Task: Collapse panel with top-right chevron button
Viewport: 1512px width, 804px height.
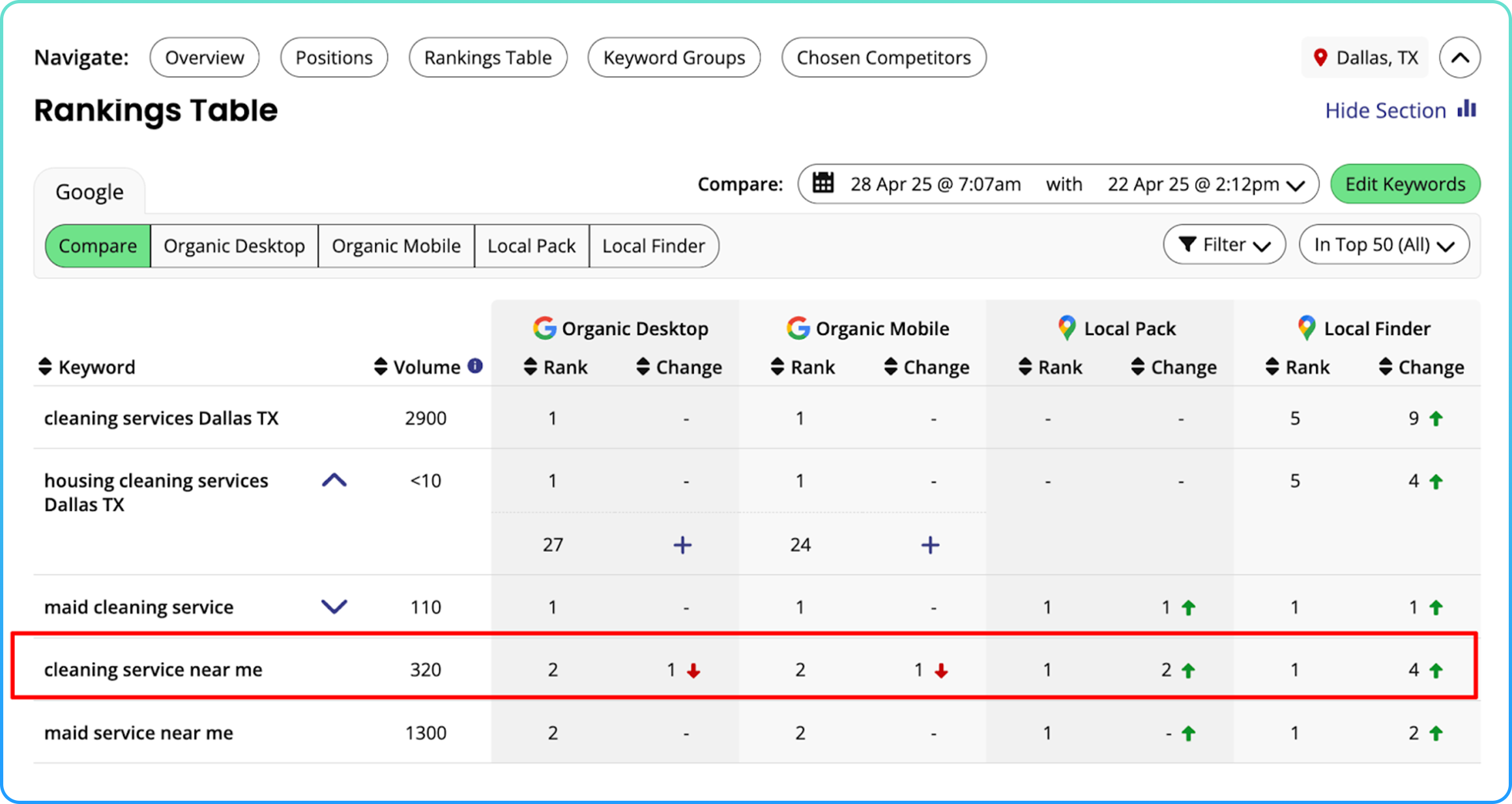Action: (1460, 57)
